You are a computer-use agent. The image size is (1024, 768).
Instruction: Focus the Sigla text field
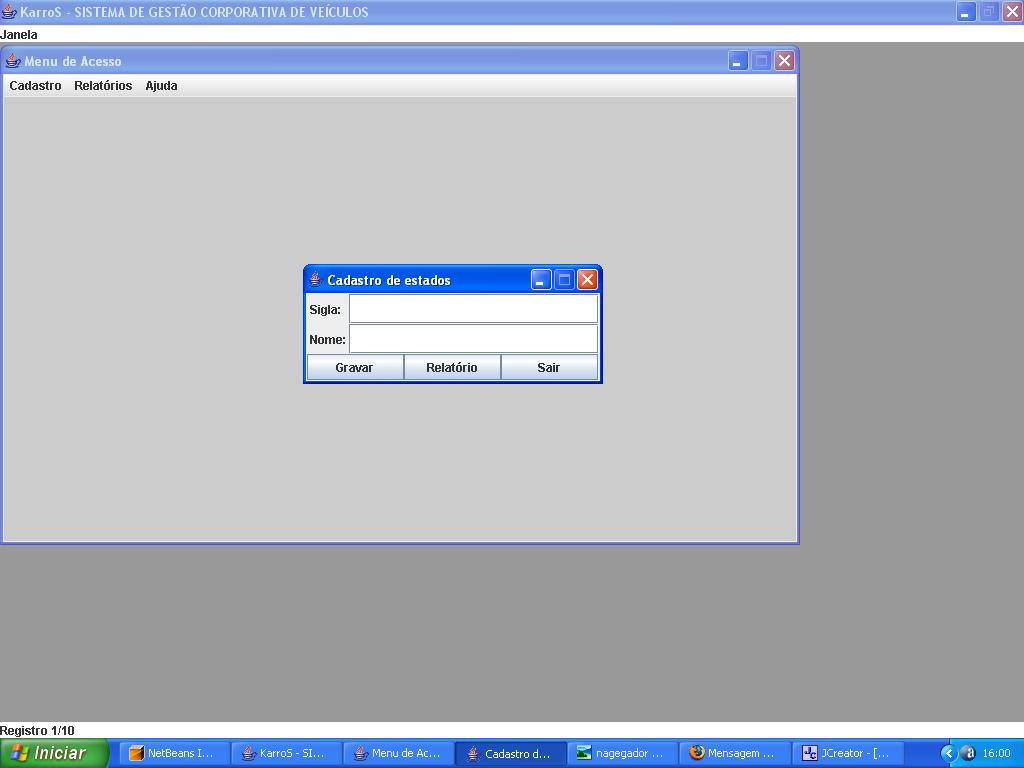pos(473,309)
